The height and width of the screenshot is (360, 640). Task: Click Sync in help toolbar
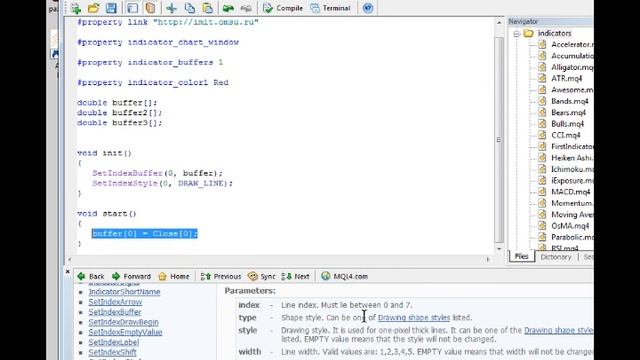[262, 276]
